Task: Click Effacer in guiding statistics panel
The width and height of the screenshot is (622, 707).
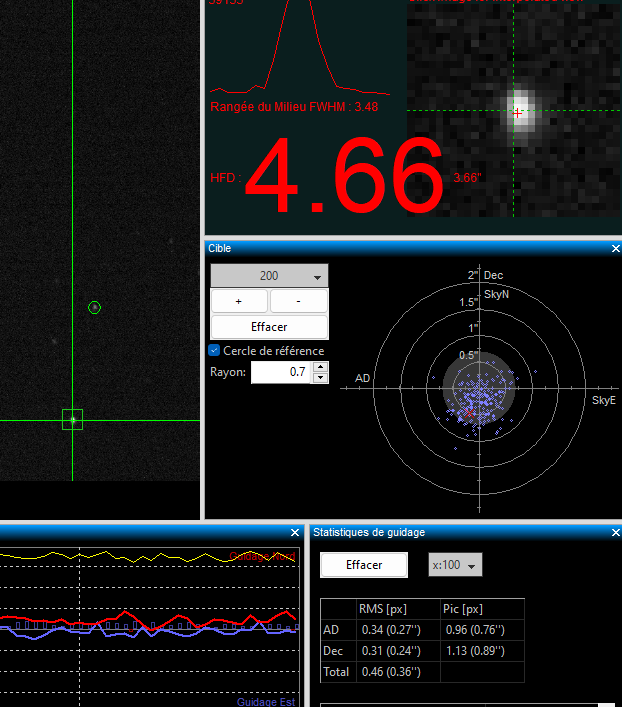Action: point(364,565)
